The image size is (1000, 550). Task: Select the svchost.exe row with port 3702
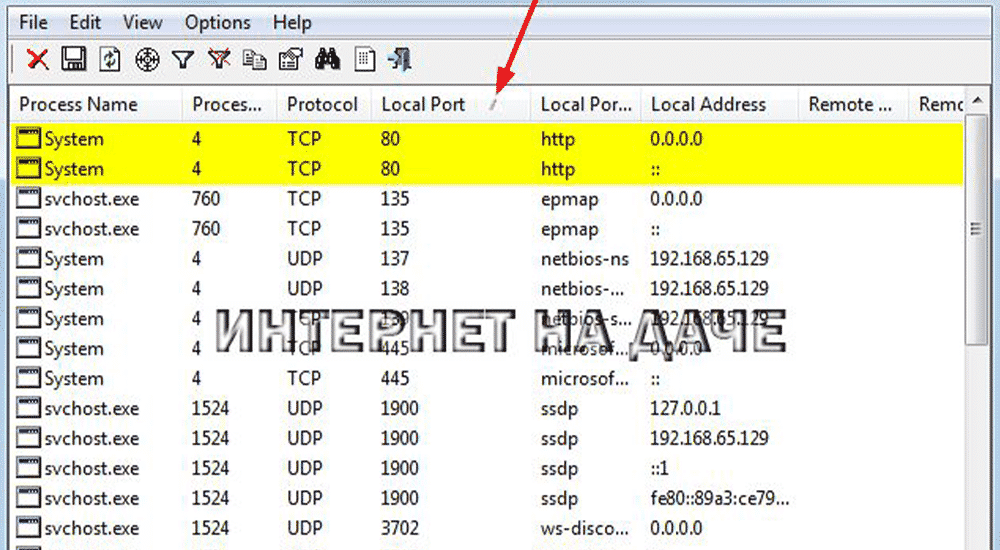92,528
